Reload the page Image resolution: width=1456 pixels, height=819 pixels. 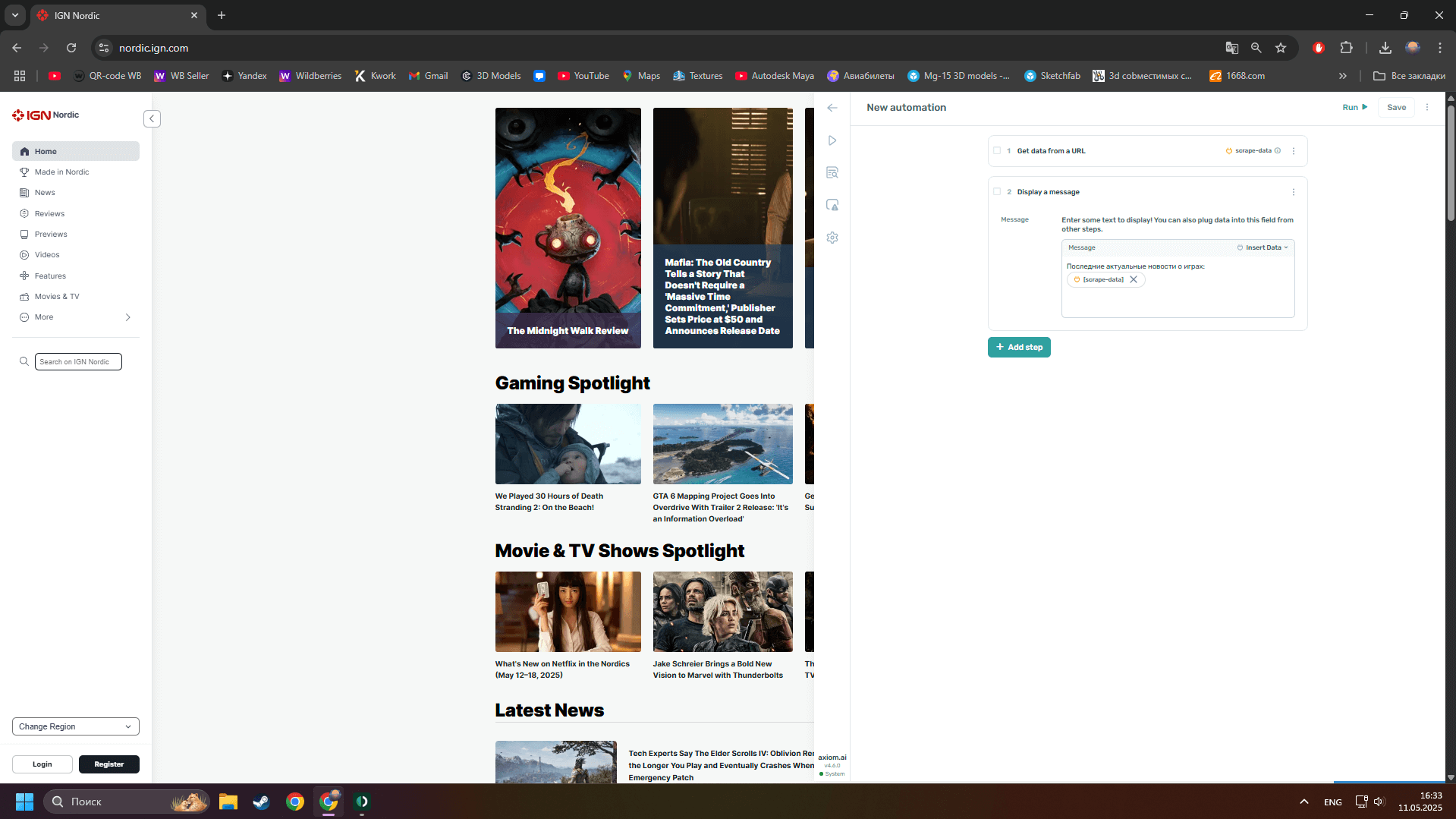pos(71,48)
